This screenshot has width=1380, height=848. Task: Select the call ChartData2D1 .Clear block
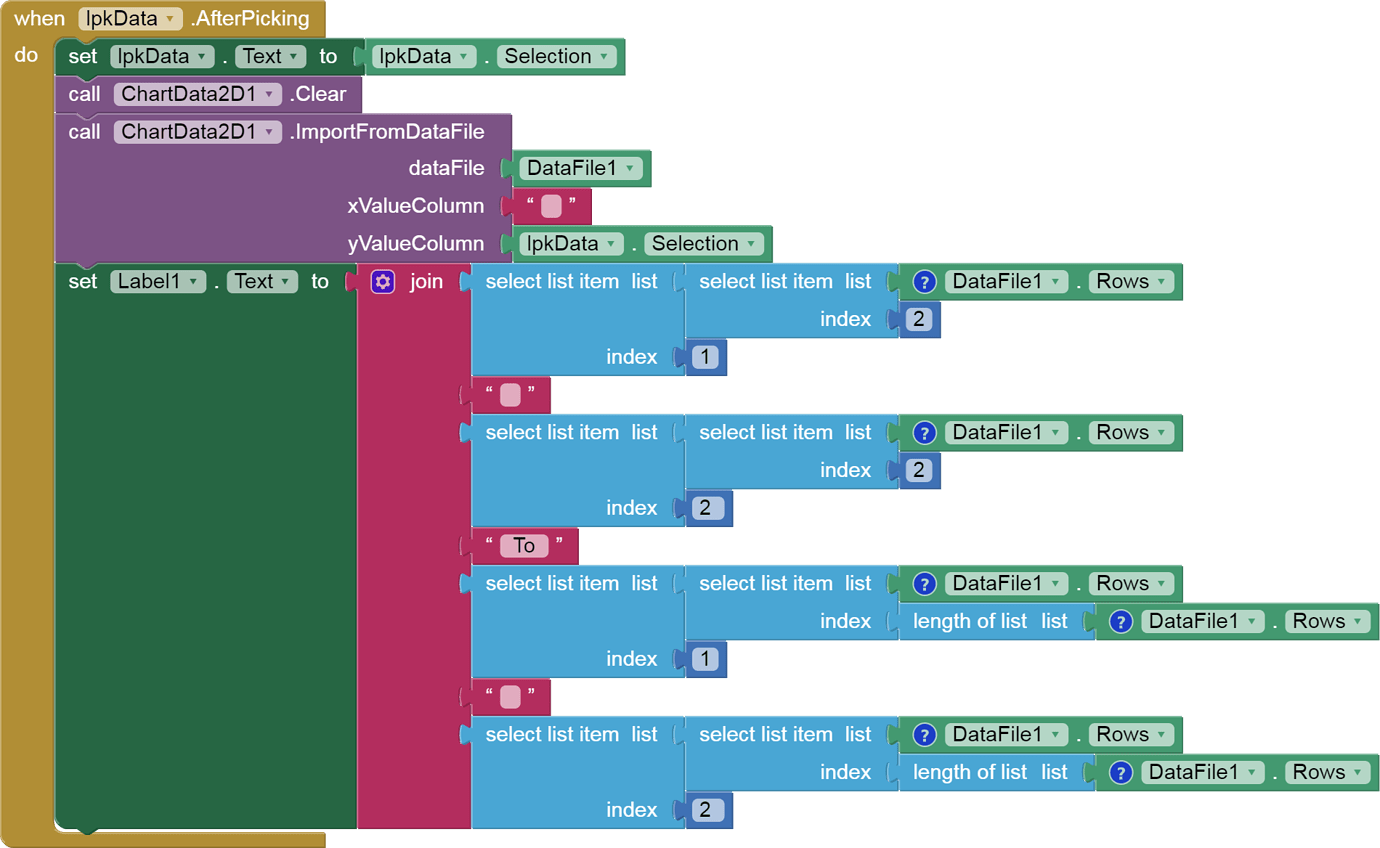pyautogui.click(x=84, y=94)
